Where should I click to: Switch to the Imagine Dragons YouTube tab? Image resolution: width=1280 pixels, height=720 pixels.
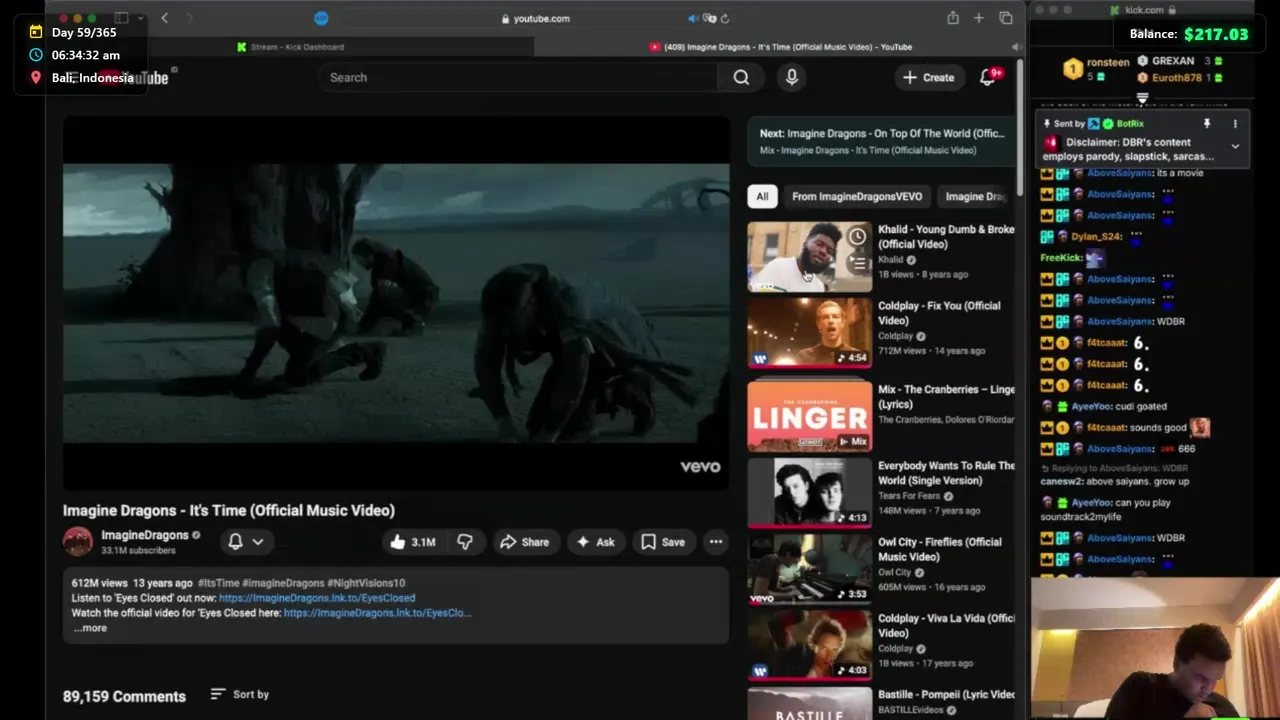[x=780, y=47]
